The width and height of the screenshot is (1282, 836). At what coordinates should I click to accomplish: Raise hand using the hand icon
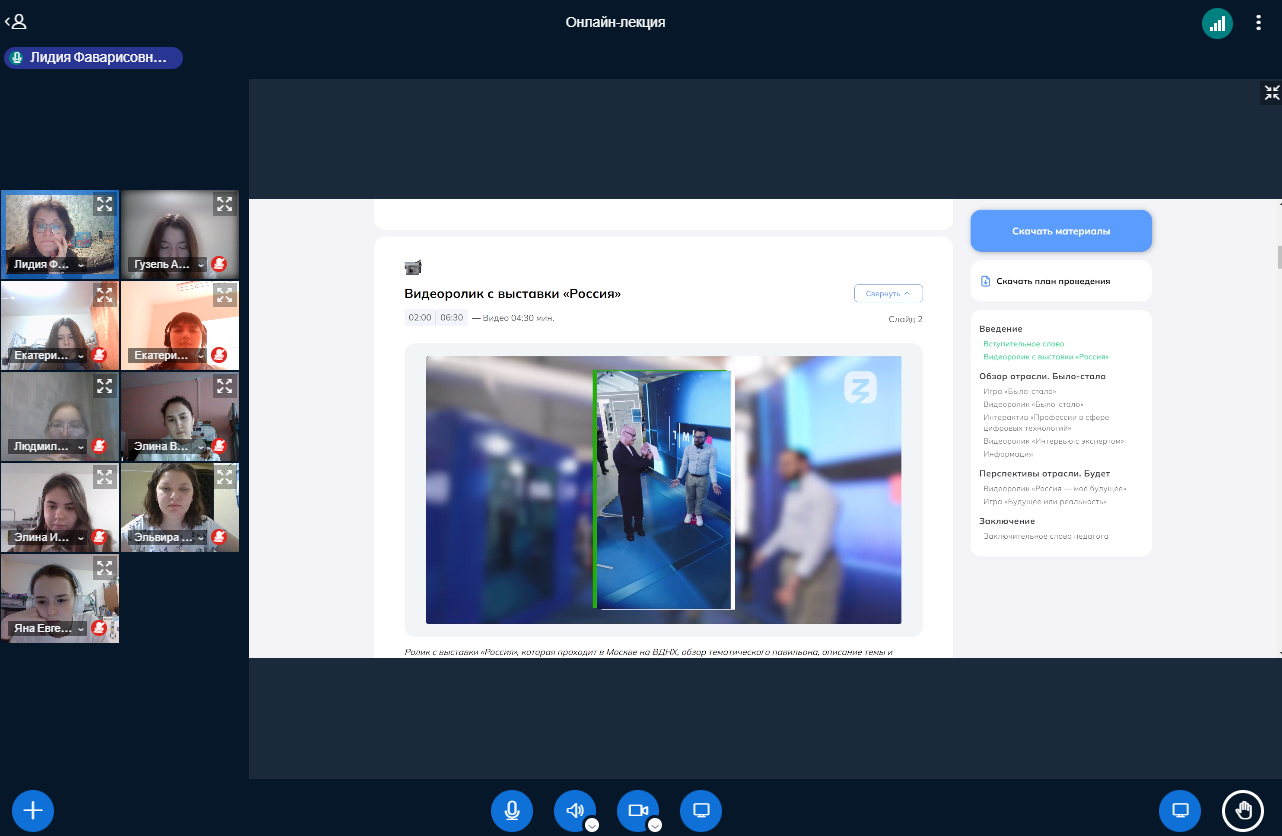pyautogui.click(x=1243, y=810)
